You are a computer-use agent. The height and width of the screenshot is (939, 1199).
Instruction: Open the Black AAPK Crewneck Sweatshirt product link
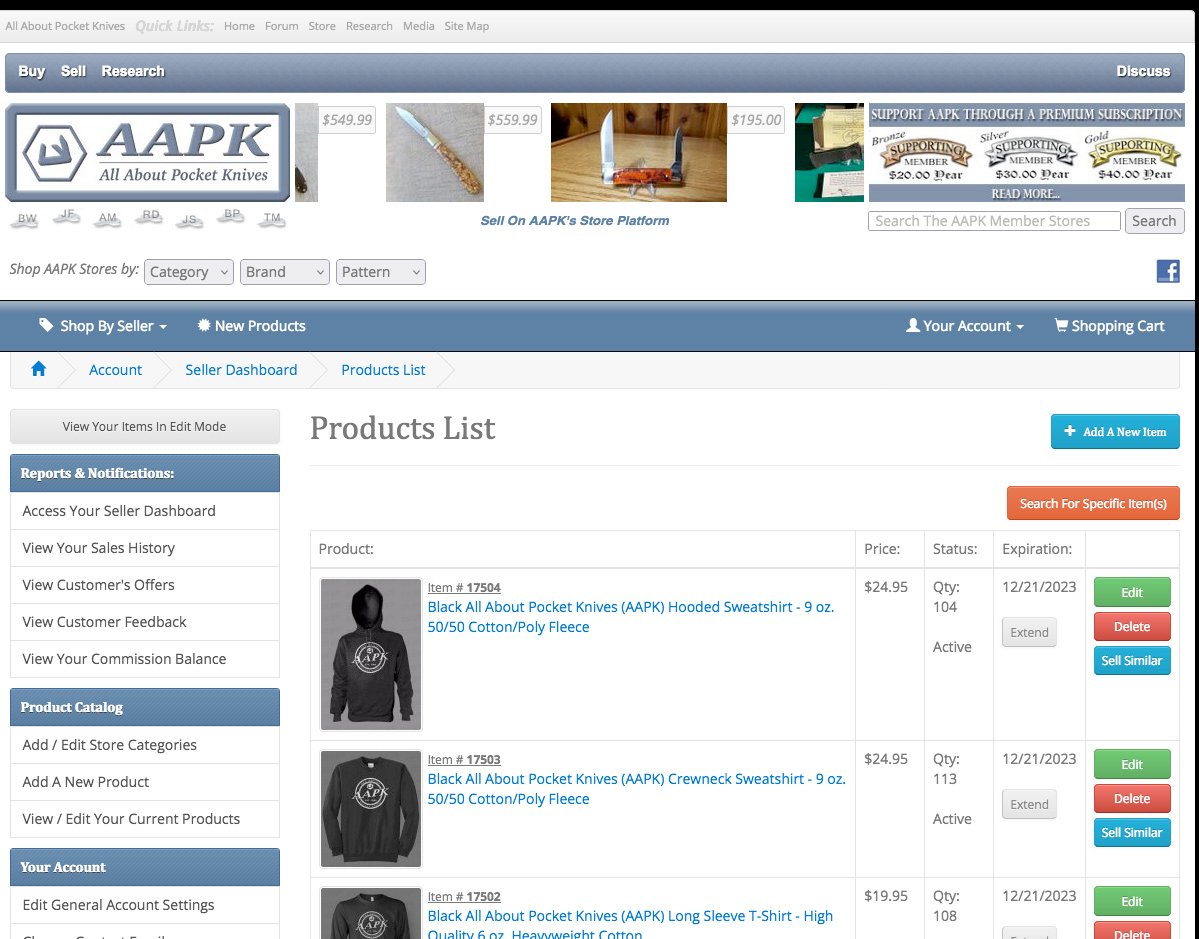click(x=636, y=789)
